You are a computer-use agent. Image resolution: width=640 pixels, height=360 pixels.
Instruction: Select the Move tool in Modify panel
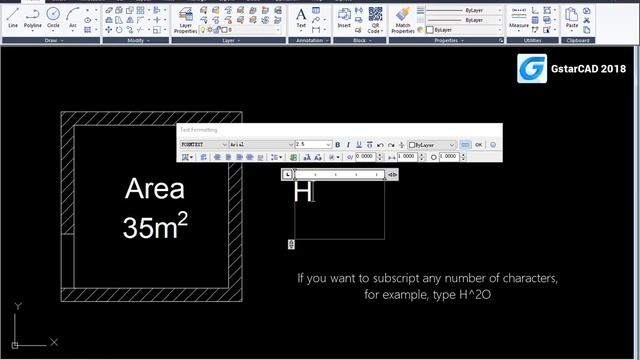click(x=109, y=29)
